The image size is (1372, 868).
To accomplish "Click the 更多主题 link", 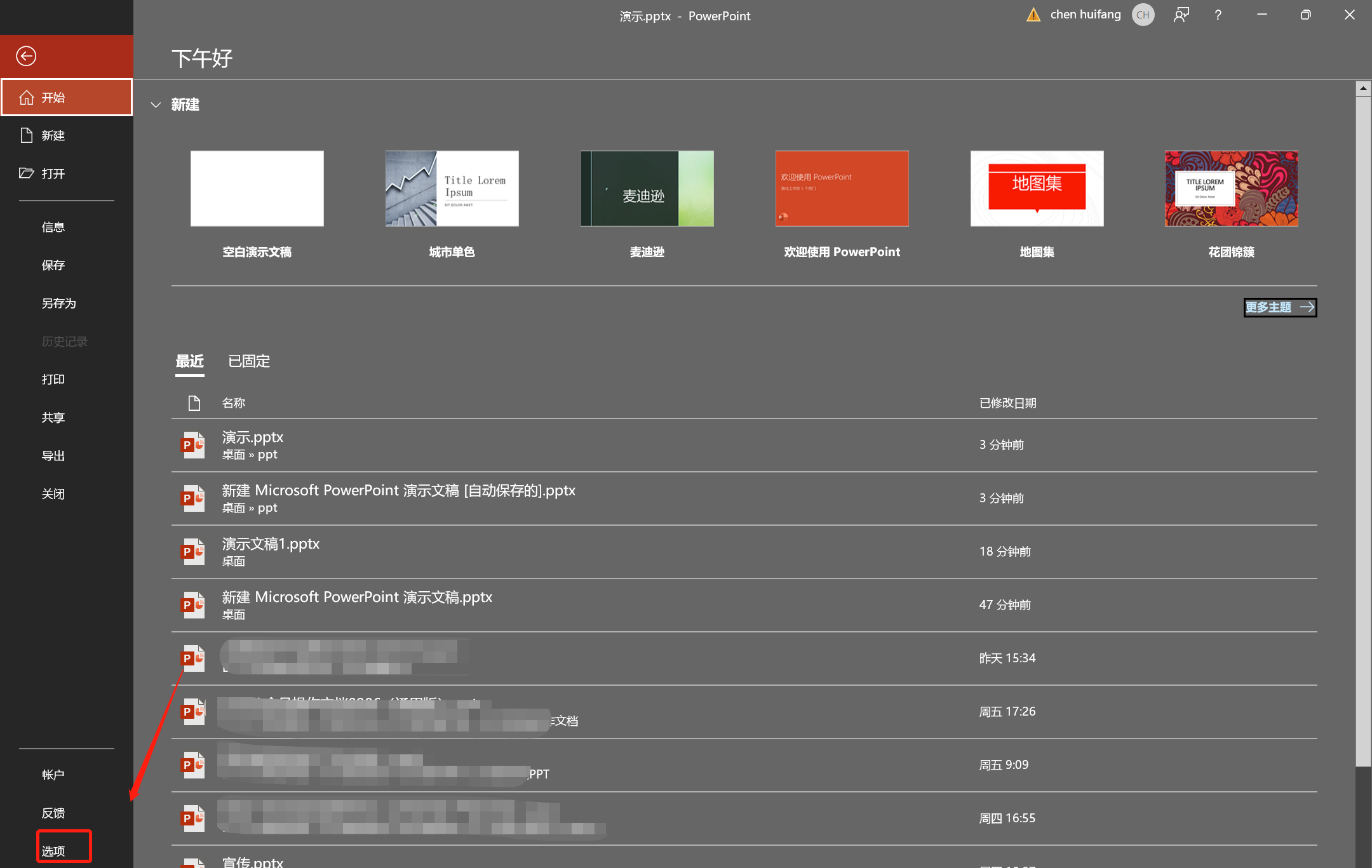I will click(1279, 307).
